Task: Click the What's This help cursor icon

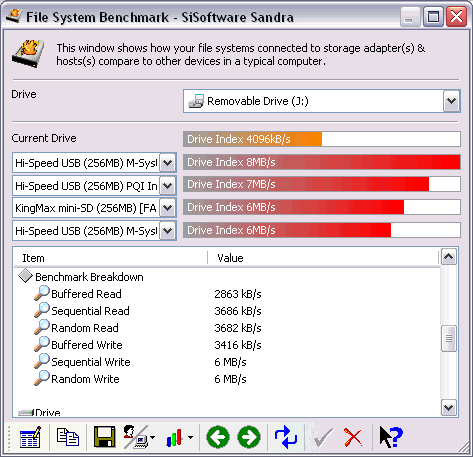Action: coord(391,437)
